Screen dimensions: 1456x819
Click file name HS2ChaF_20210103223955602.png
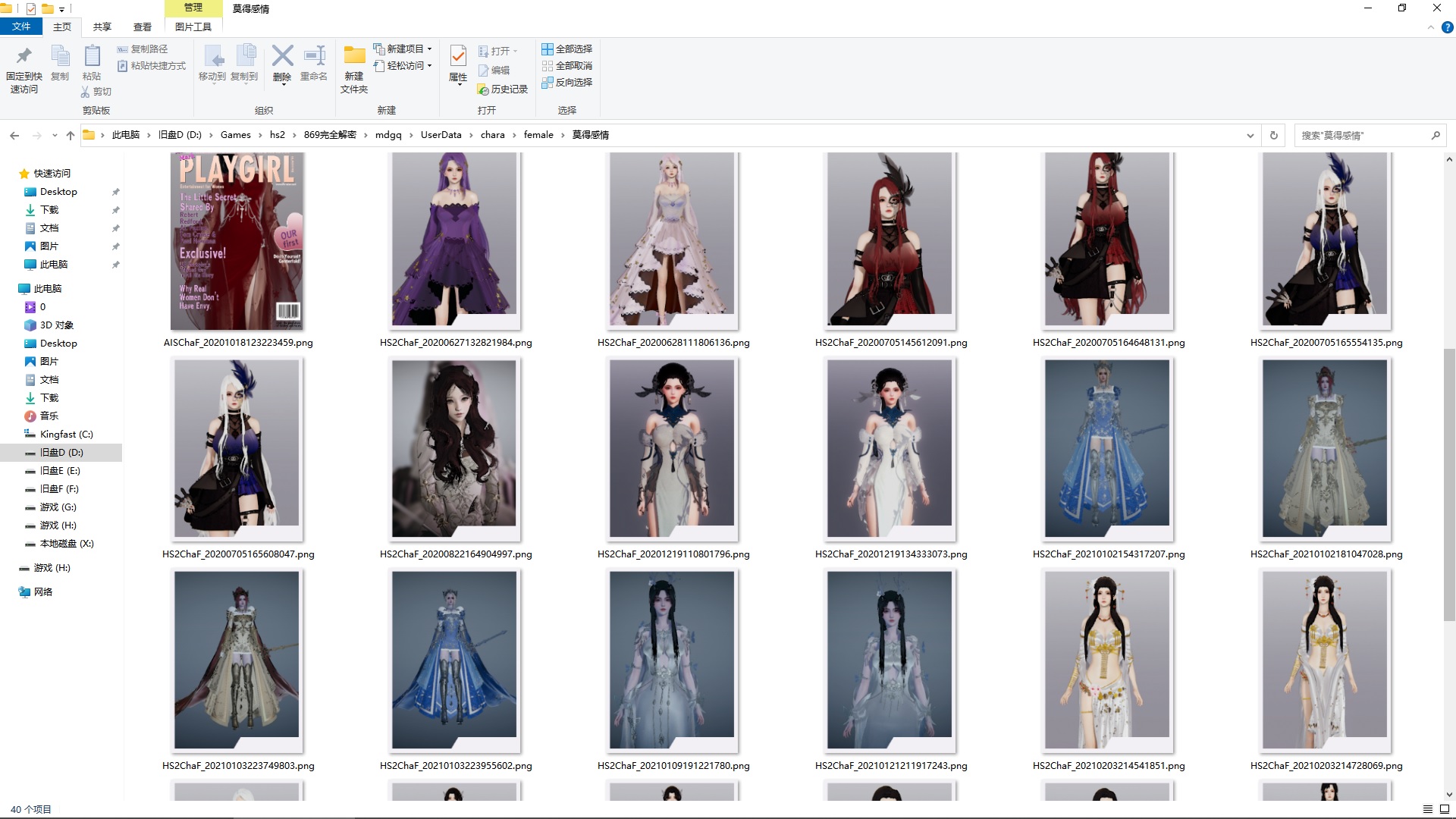click(456, 766)
